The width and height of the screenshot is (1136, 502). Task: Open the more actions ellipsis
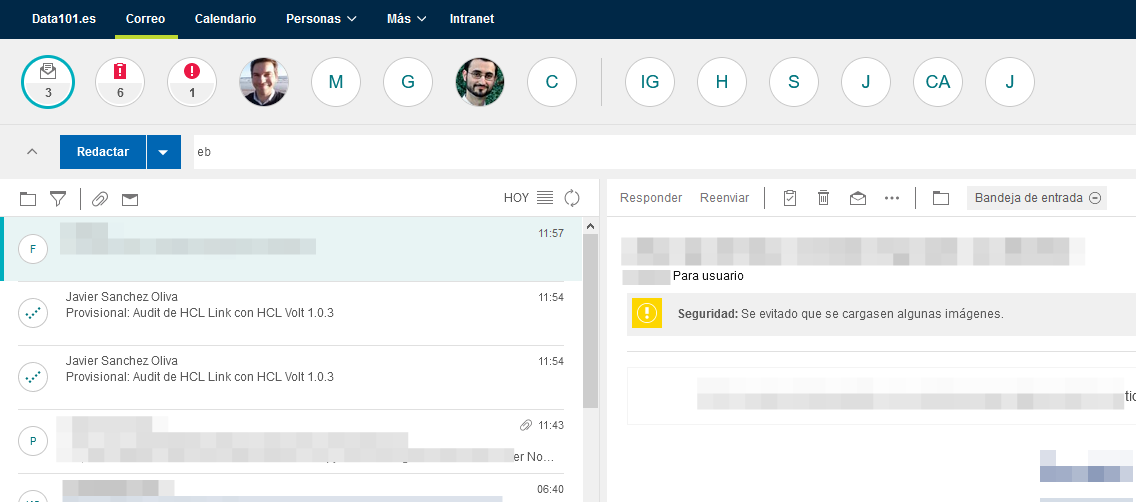click(892, 198)
